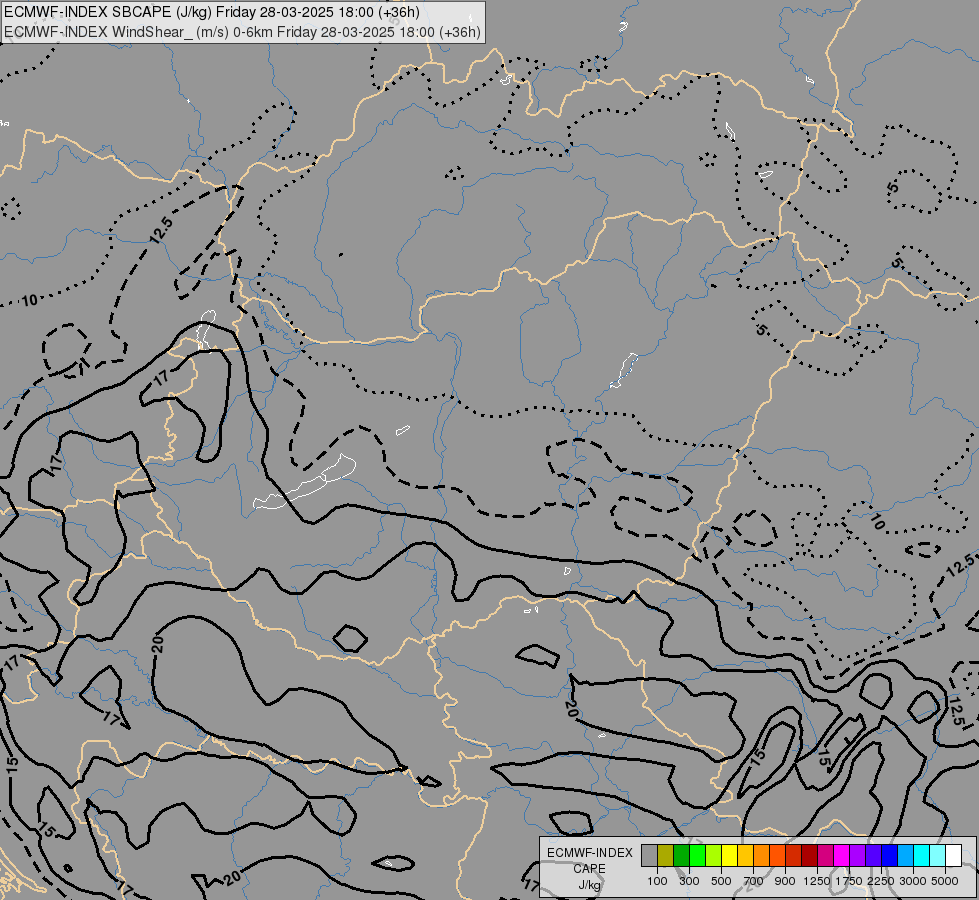This screenshot has height=900, width=979.
Task: Click the SBCAPE title line at top
Action: tap(212, 12)
